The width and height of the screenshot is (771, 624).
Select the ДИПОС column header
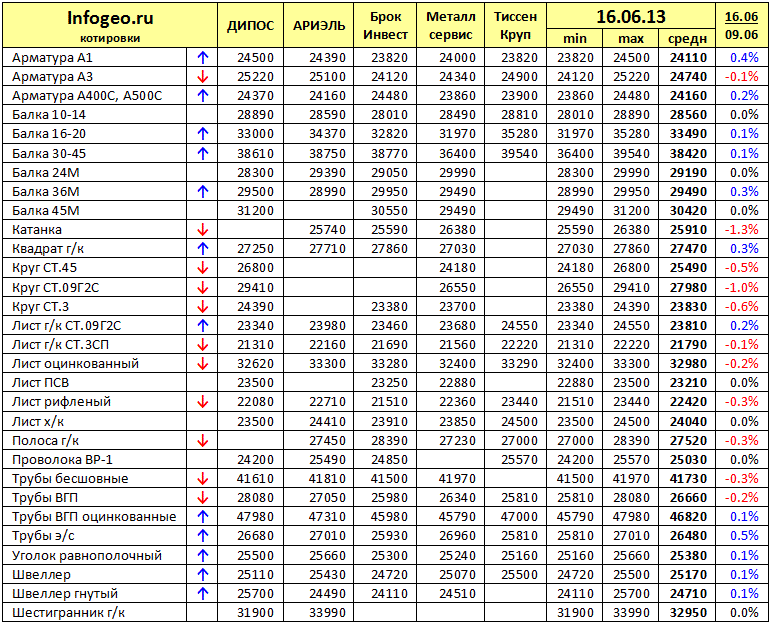pos(250,26)
